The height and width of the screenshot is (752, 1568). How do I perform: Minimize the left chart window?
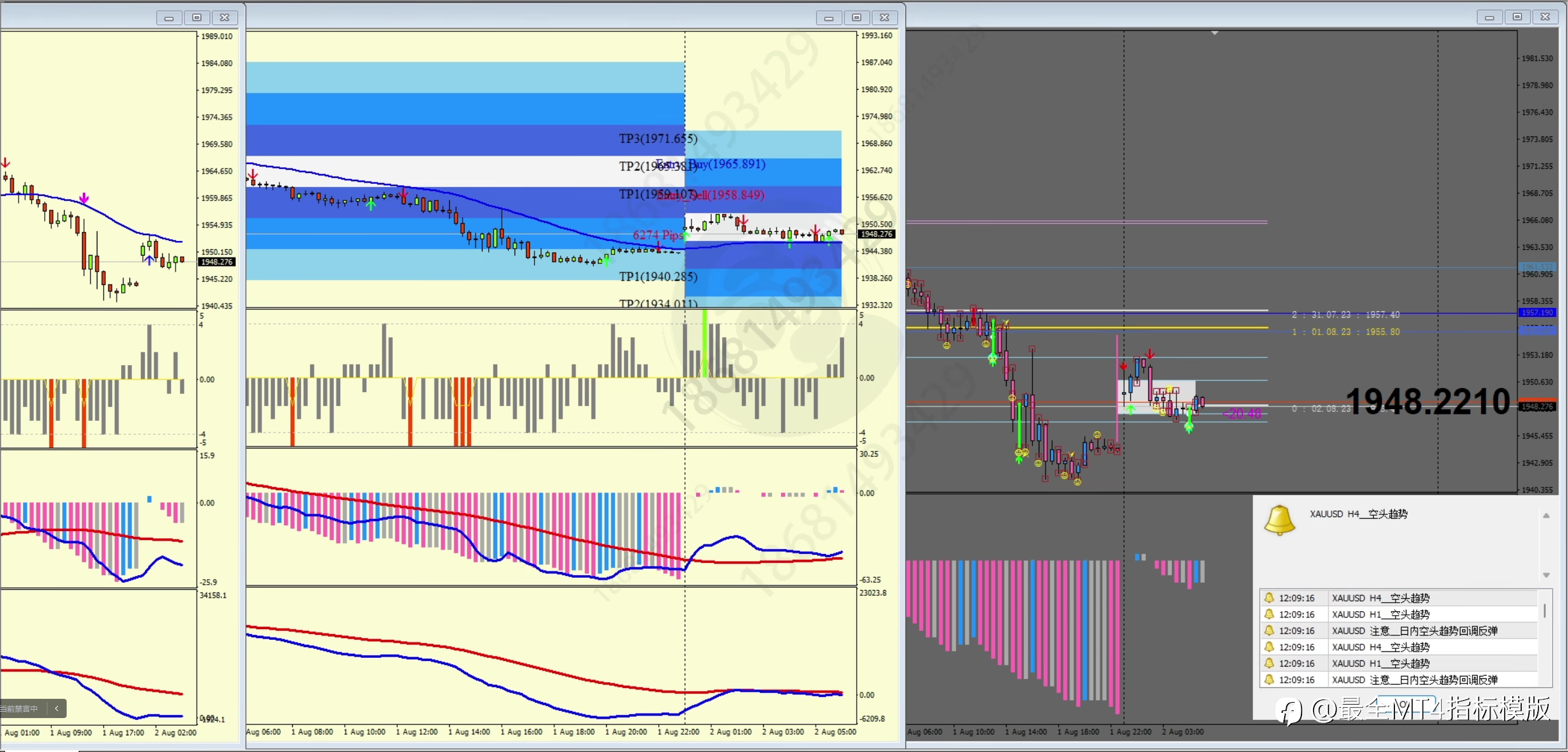pos(169,18)
